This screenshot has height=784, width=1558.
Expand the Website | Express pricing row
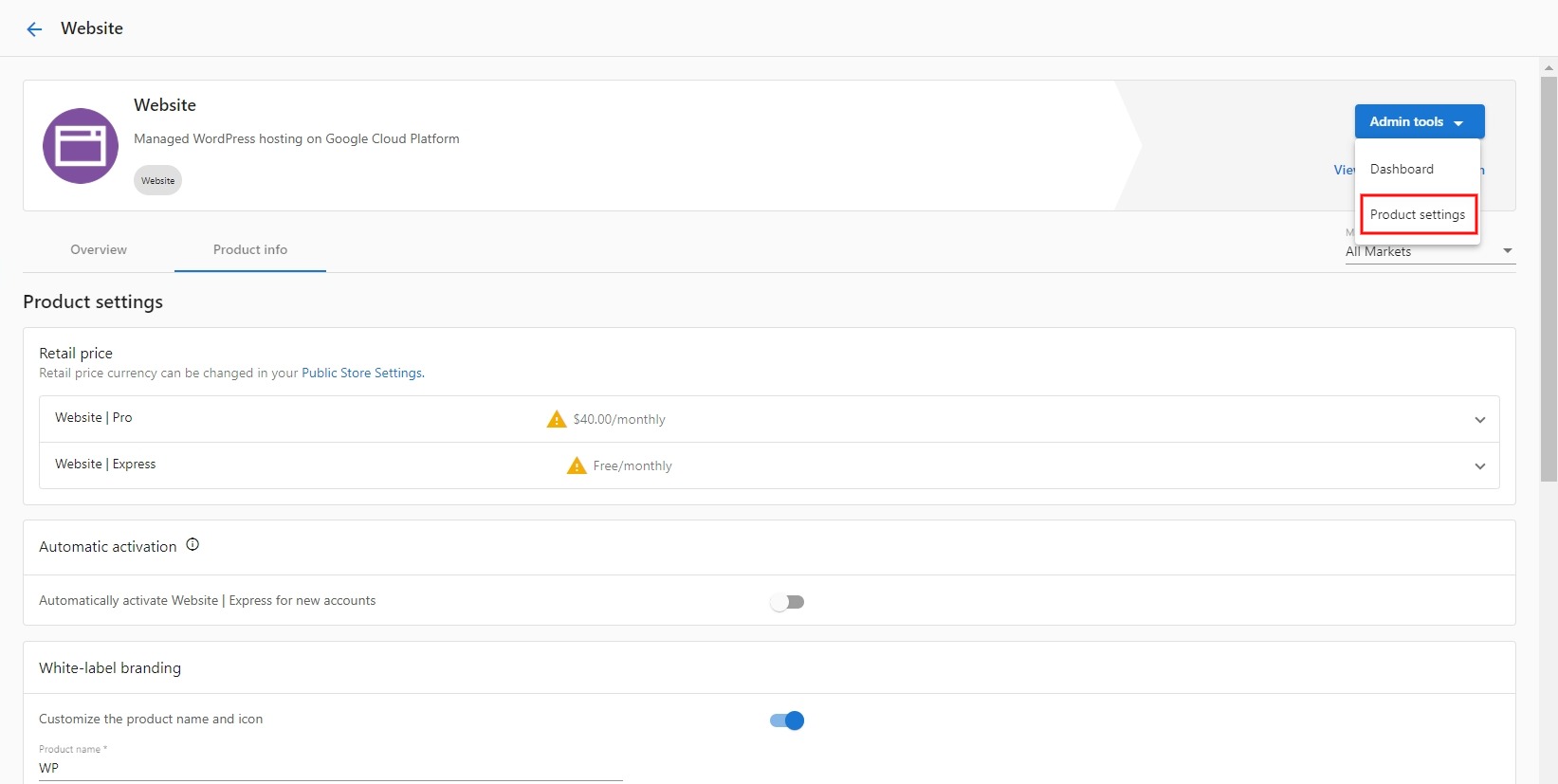click(769, 465)
